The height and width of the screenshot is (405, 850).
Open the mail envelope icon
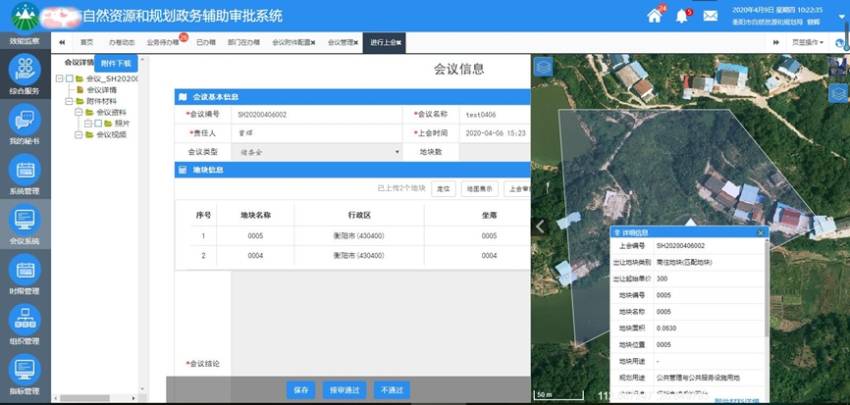pyautogui.click(x=710, y=16)
